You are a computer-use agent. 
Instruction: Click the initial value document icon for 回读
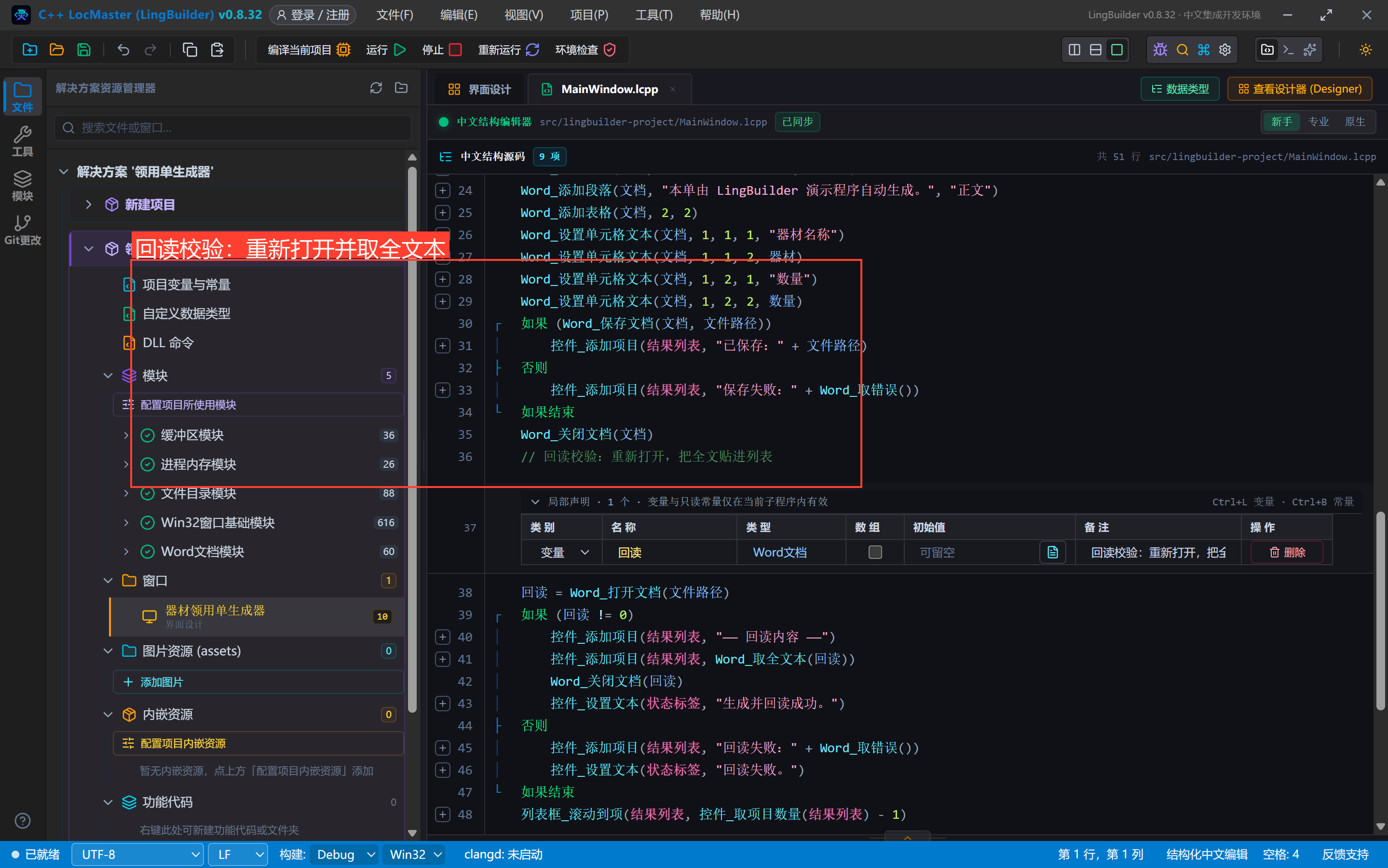1053,552
